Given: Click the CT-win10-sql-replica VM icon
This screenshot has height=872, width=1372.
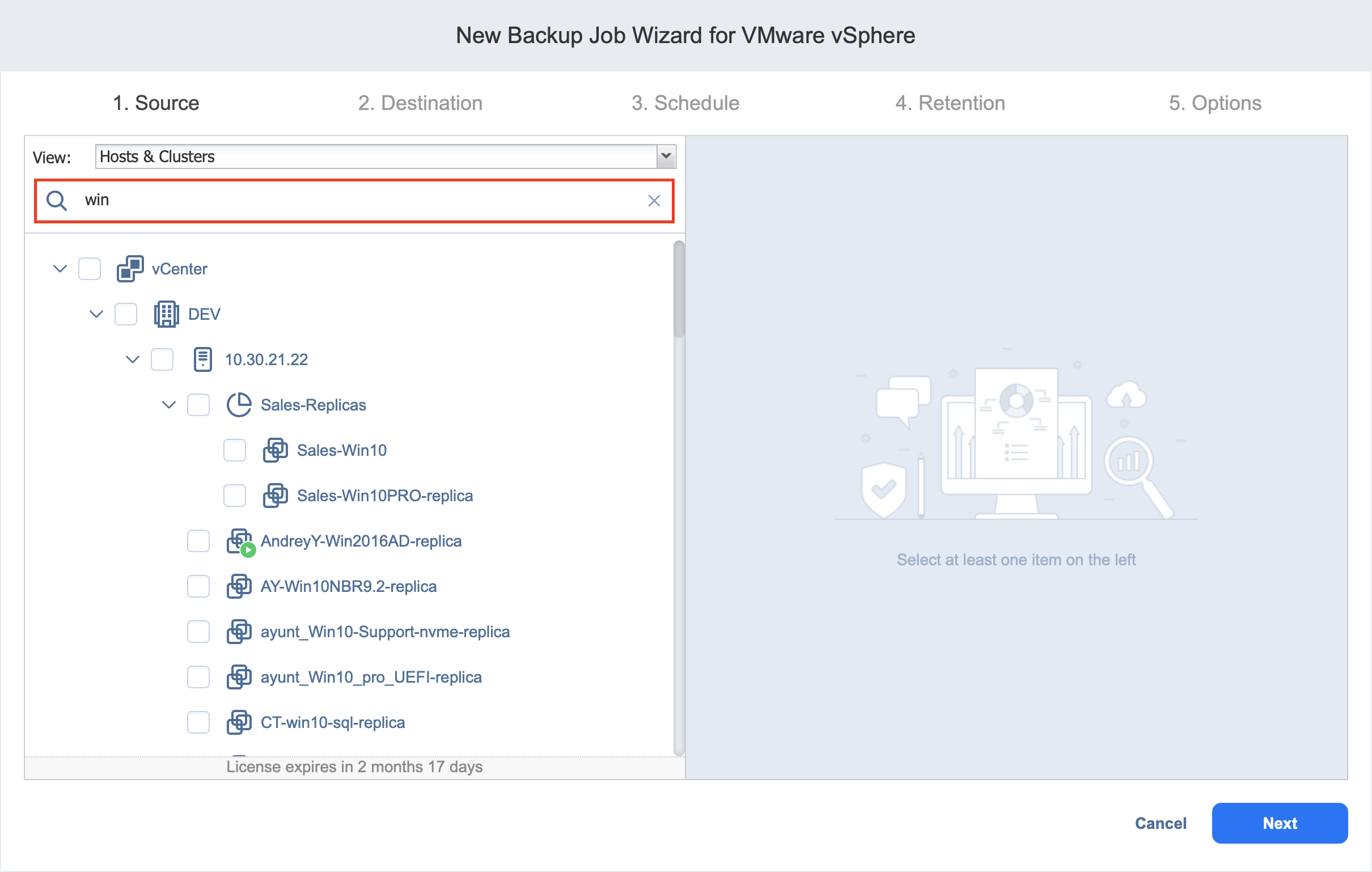Looking at the screenshot, I should click(x=239, y=722).
